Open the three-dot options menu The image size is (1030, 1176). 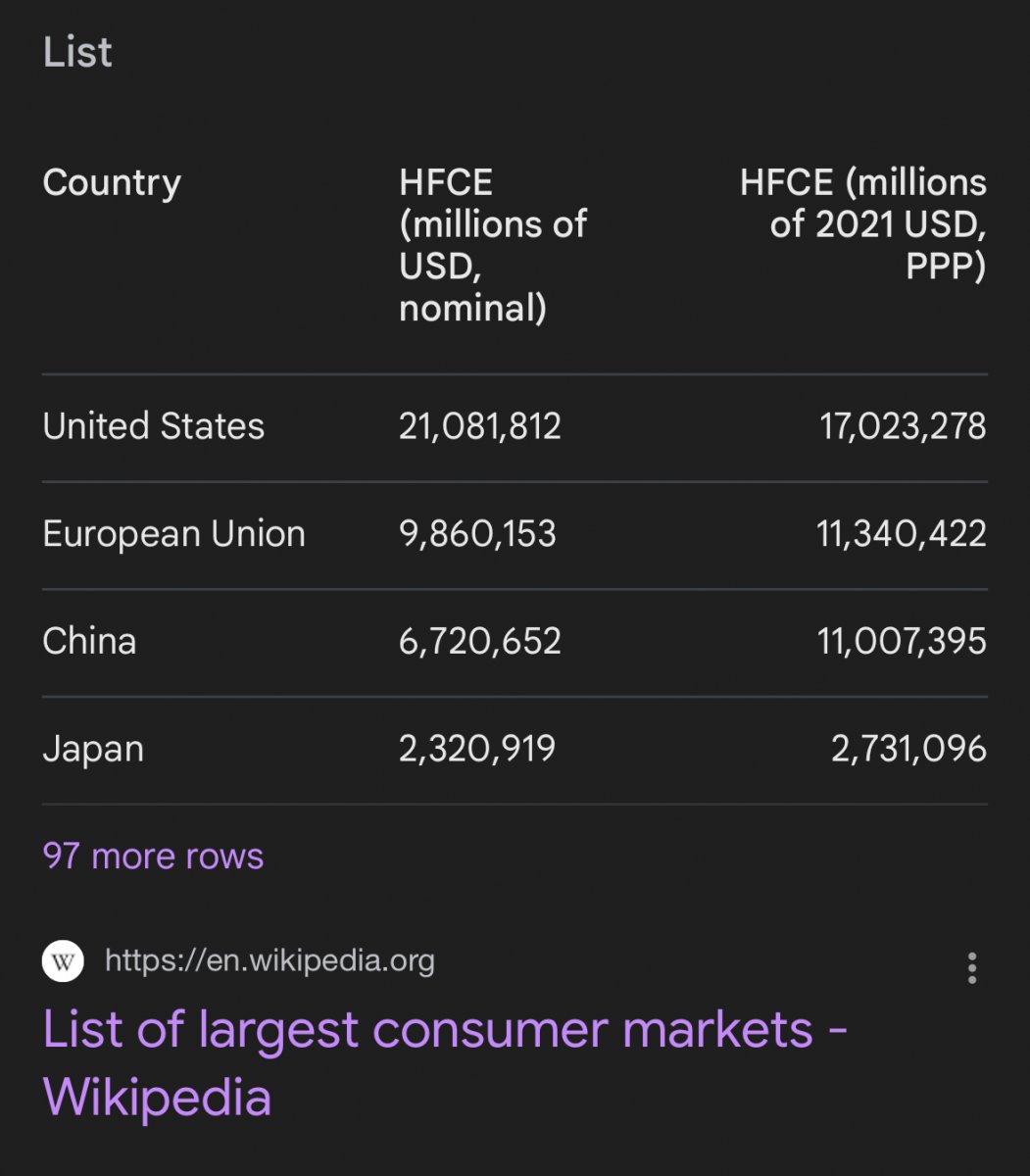(x=971, y=967)
